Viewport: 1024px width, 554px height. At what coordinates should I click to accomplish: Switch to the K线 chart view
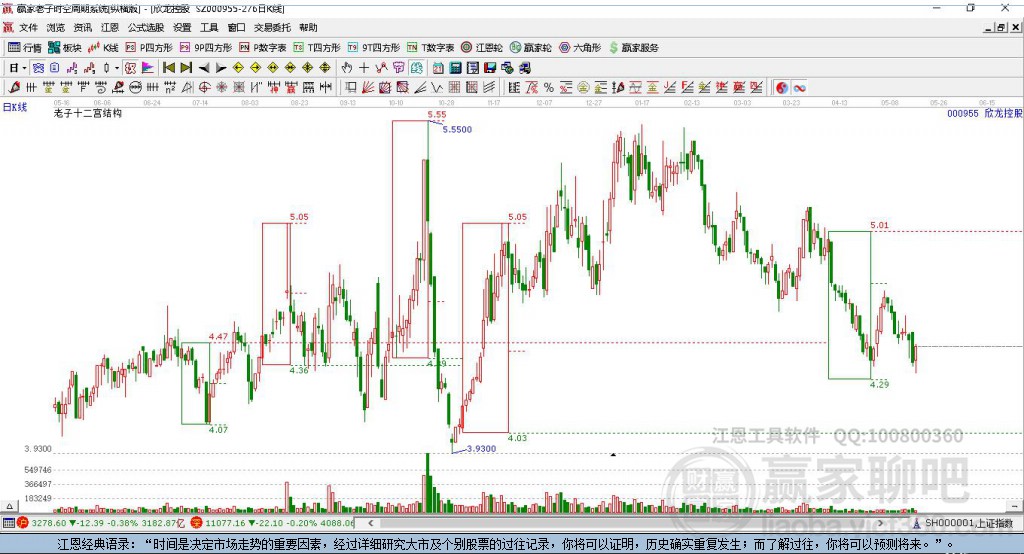[x=103, y=48]
